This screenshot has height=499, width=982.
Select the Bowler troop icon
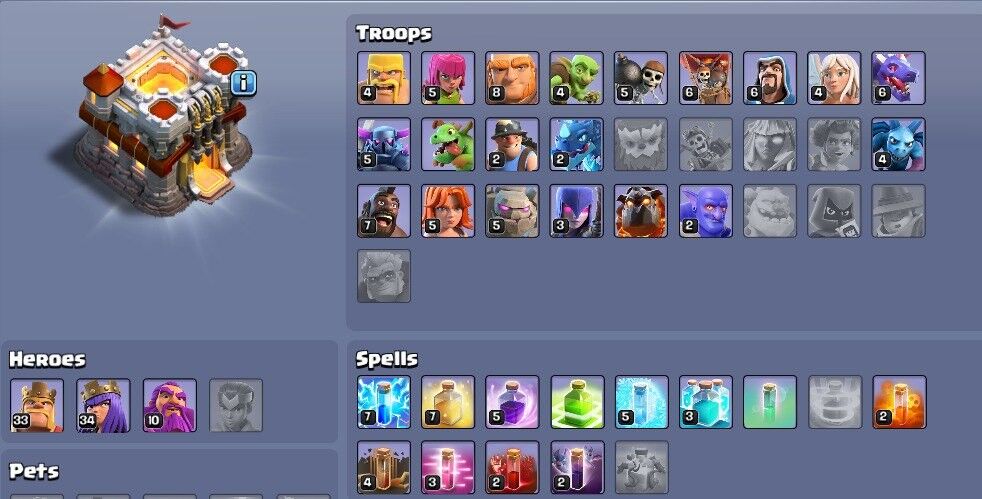pyautogui.click(x=705, y=210)
